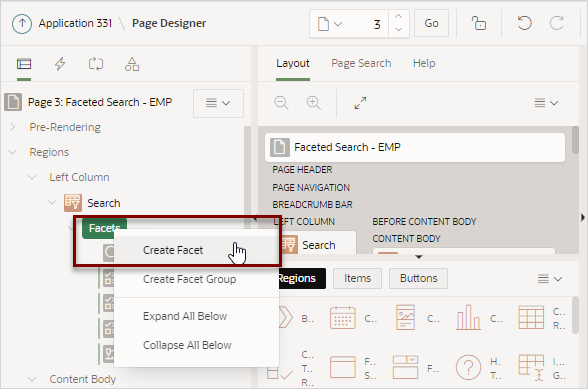Go up to Application 331 via the arrow icon
Image resolution: width=588 pixels, height=389 pixels.
[x=22, y=23]
